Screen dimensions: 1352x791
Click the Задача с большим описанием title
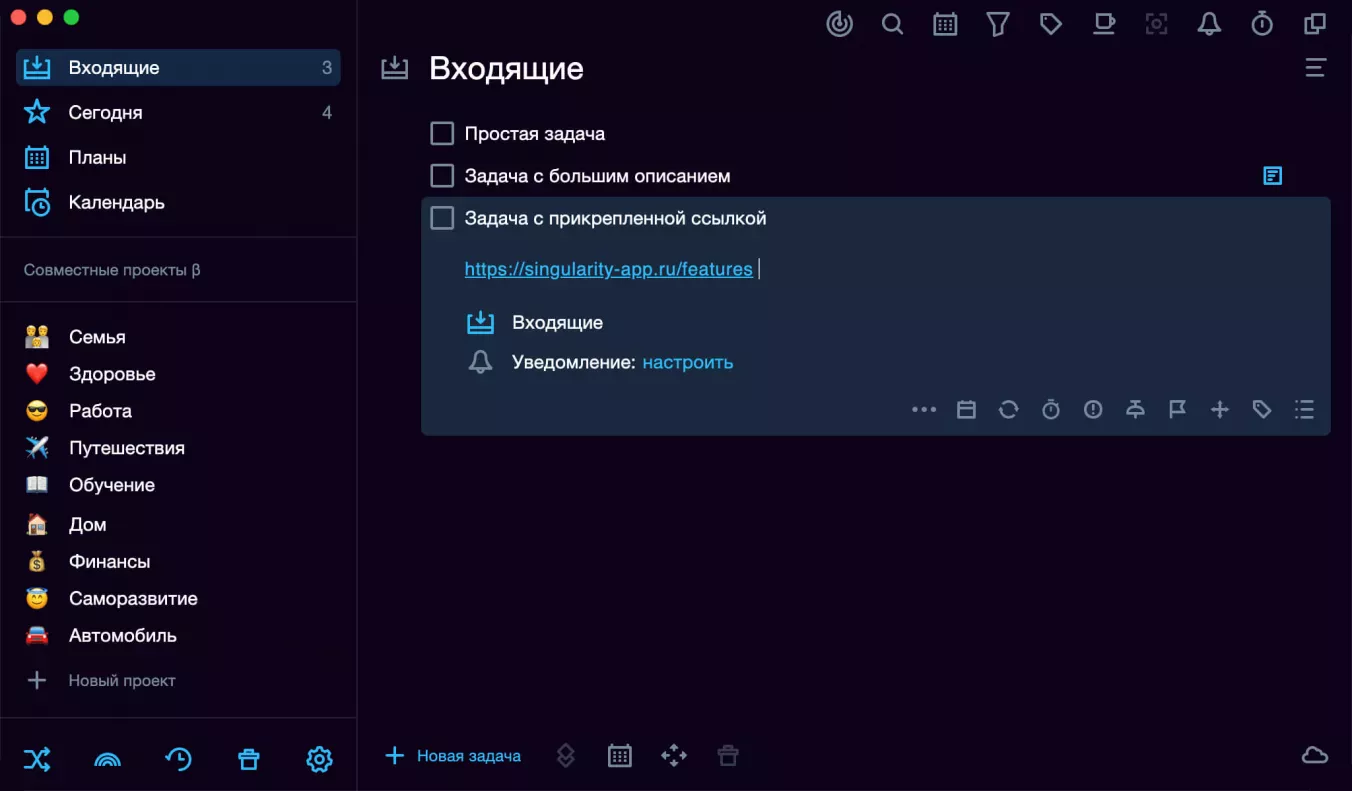598,176
